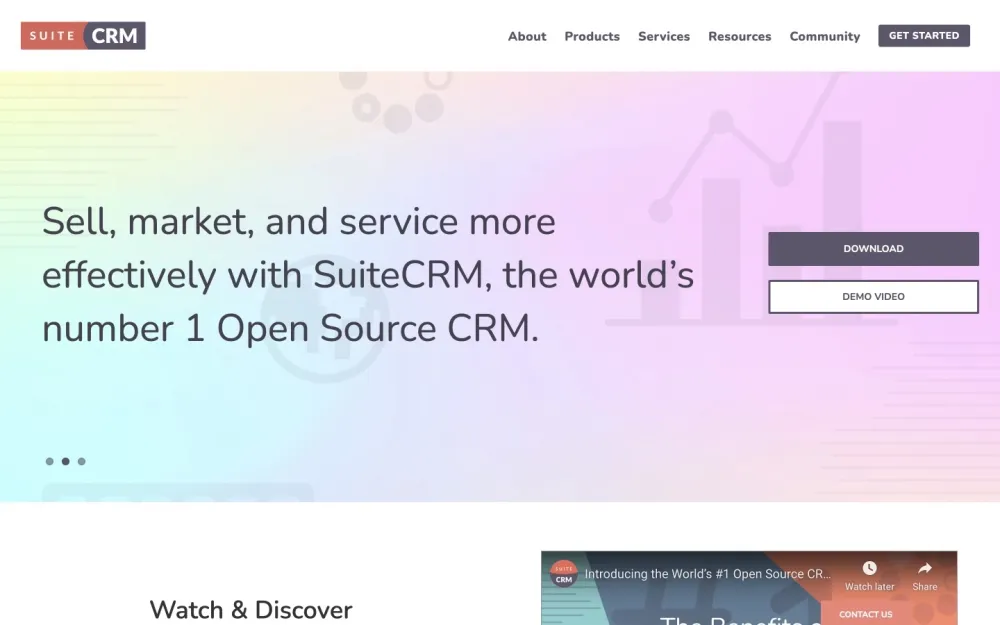The width and height of the screenshot is (1000, 625).
Task: Open the Products dropdown menu
Action: click(x=592, y=36)
